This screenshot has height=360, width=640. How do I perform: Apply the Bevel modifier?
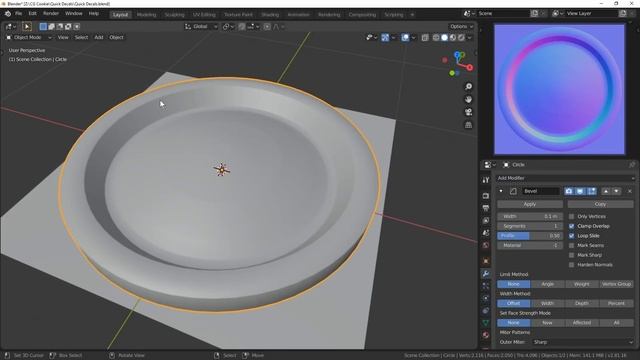tap(530, 204)
